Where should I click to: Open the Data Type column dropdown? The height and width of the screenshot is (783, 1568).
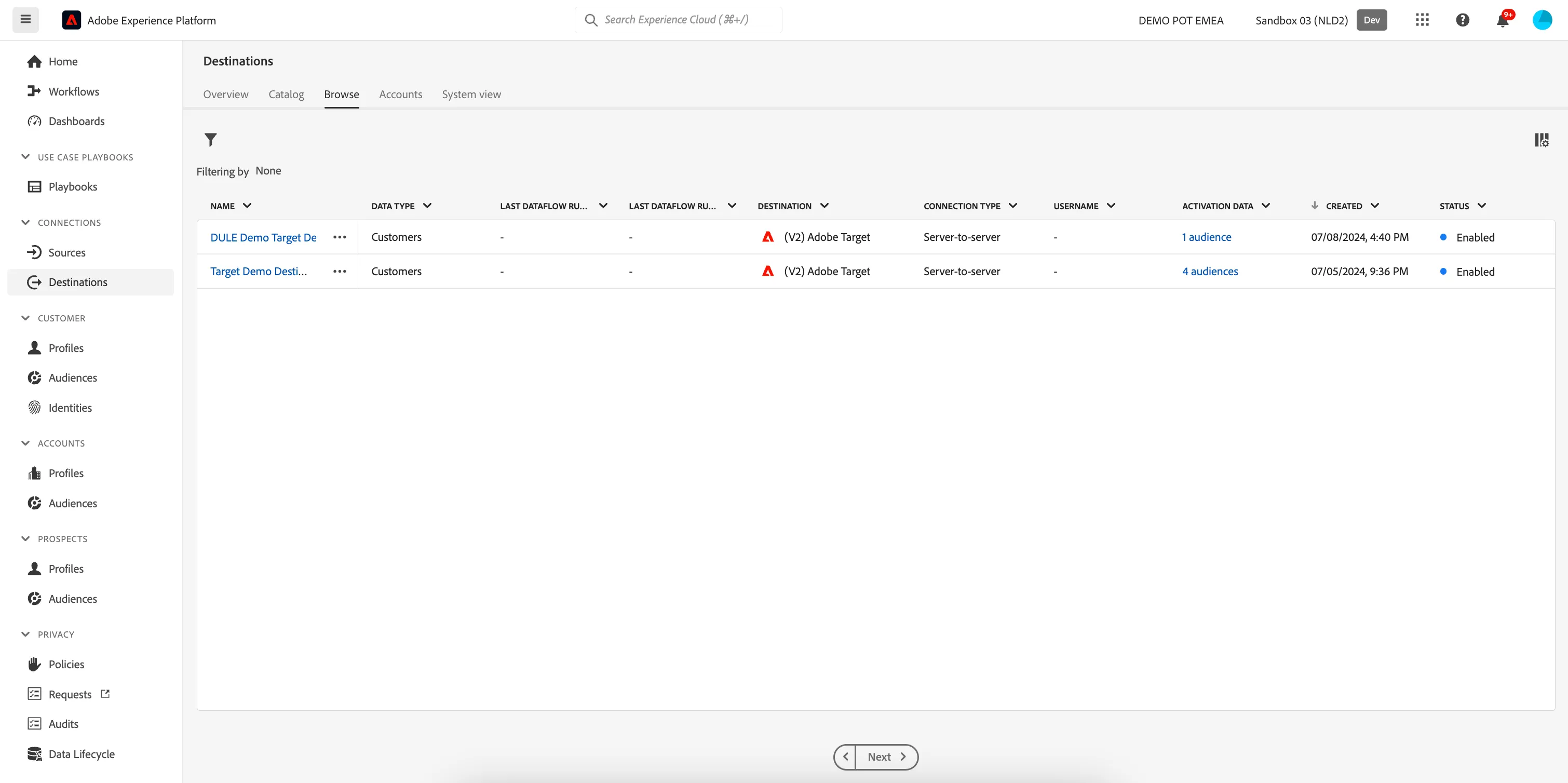tap(427, 206)
